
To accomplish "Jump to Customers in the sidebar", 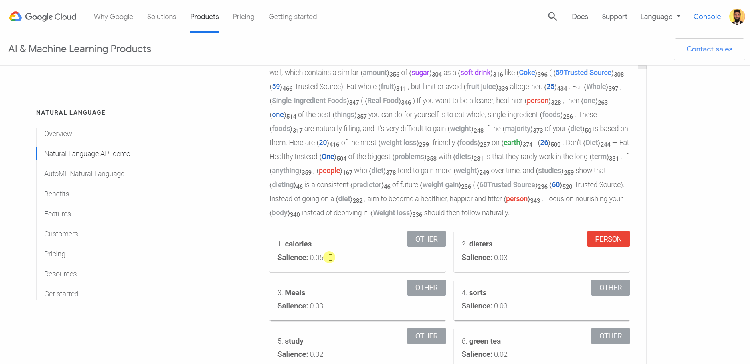I will pyautogui.click(x=61, y=234).
